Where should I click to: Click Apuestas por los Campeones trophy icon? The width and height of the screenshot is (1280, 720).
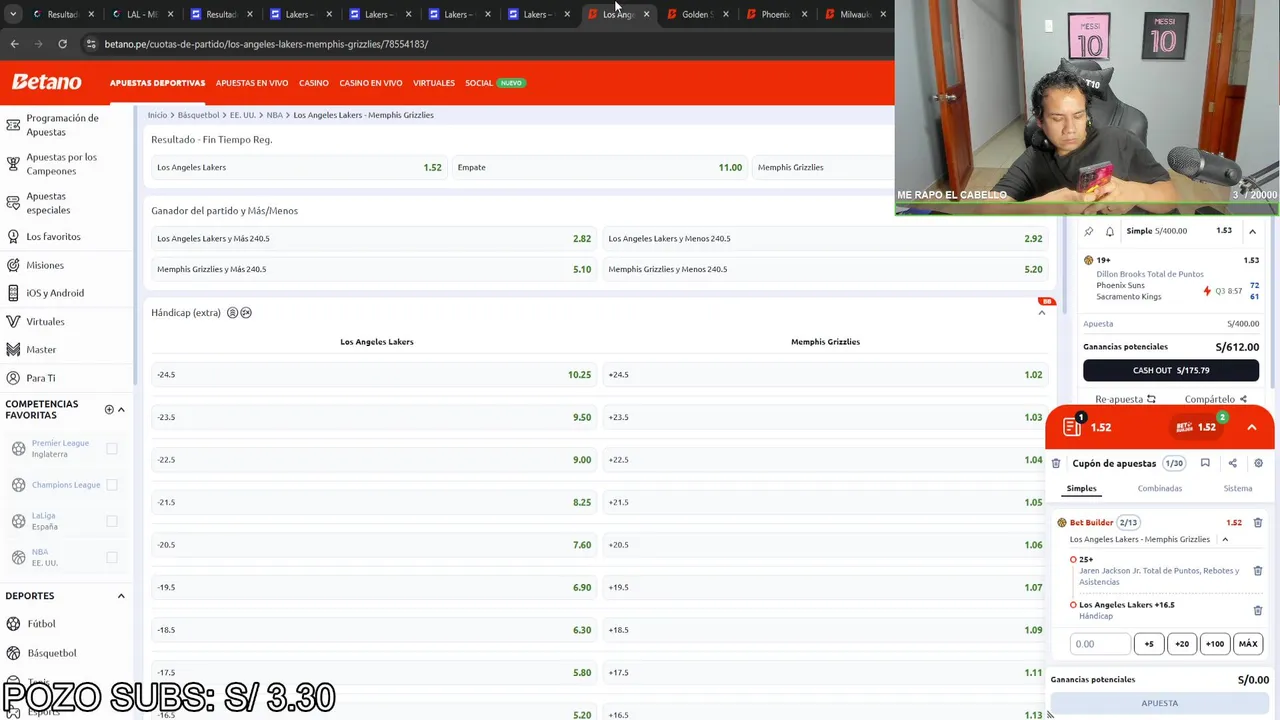point(13,164)
